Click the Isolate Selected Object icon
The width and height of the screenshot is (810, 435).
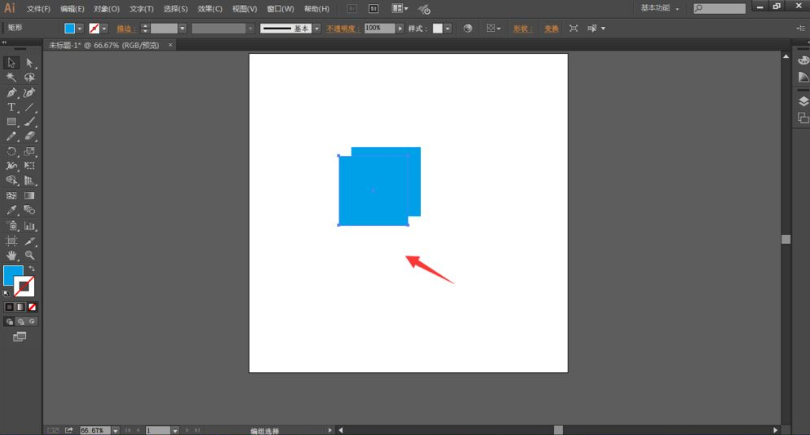click(x=573, y=28)
